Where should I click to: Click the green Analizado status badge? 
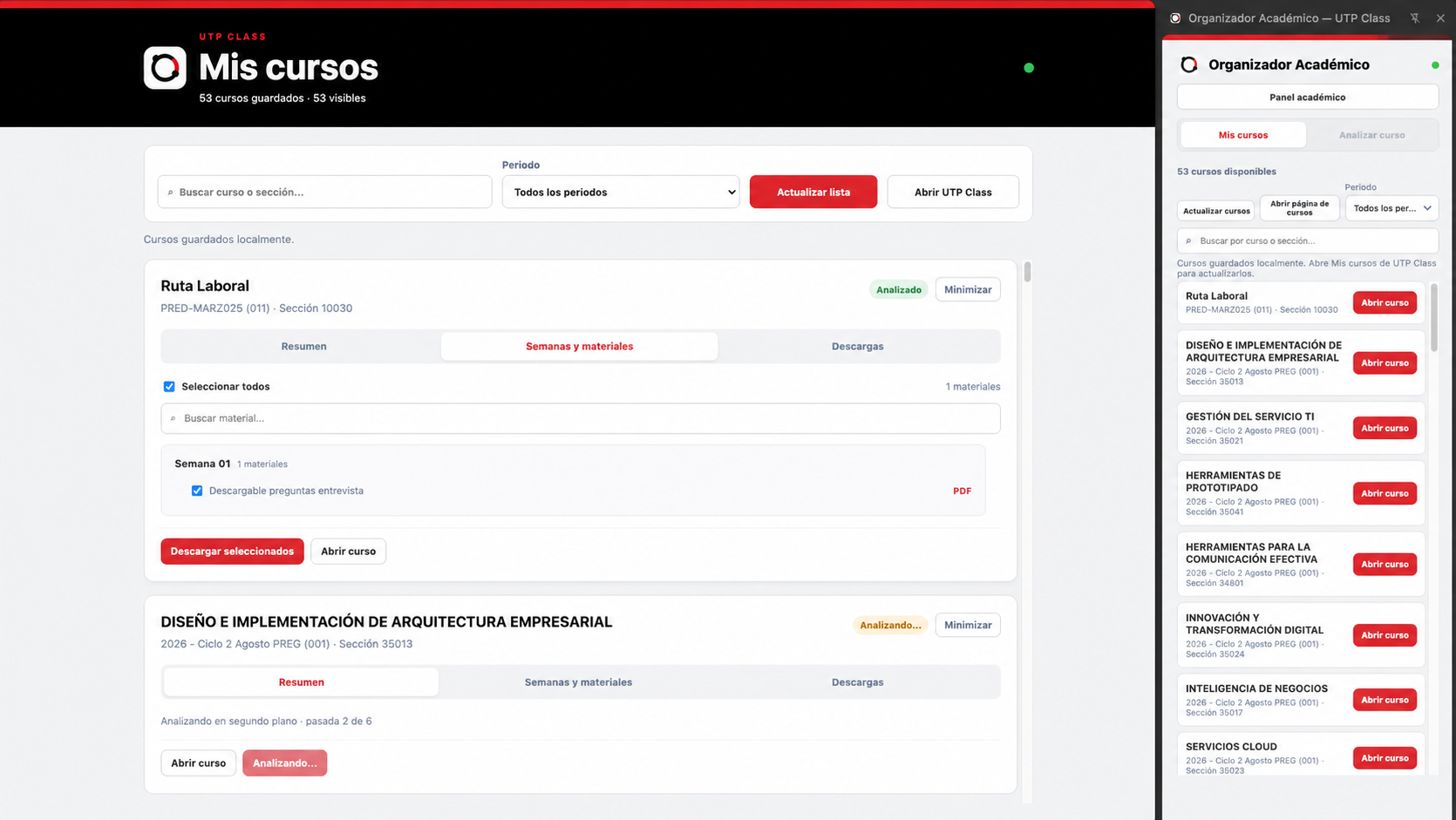(x=899, y=289)
